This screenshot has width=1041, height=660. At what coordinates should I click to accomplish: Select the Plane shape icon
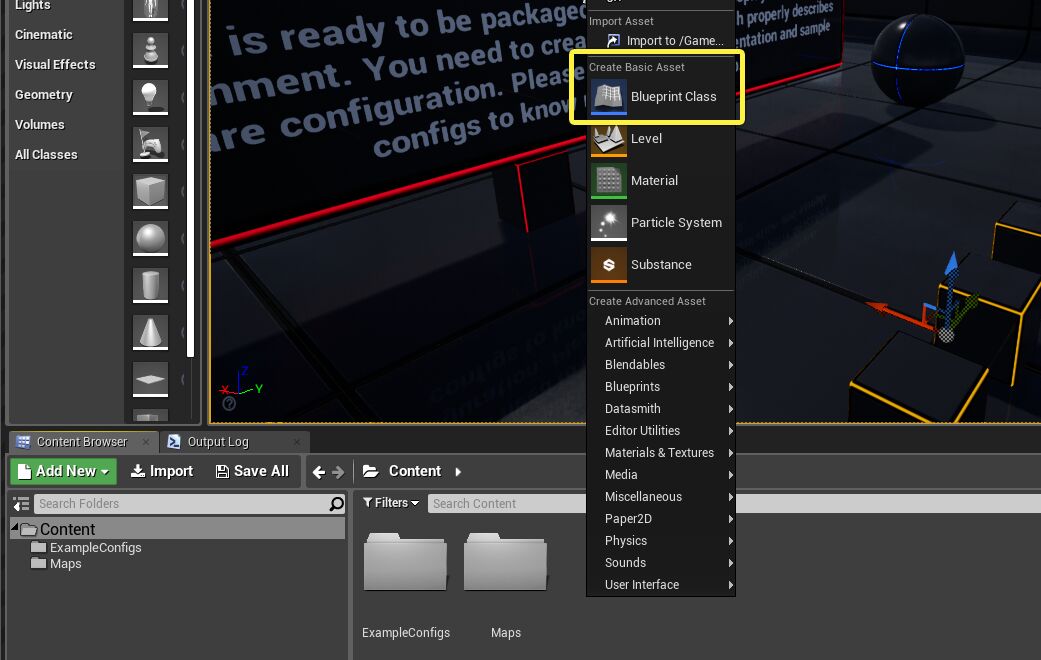tap(149, 379)
